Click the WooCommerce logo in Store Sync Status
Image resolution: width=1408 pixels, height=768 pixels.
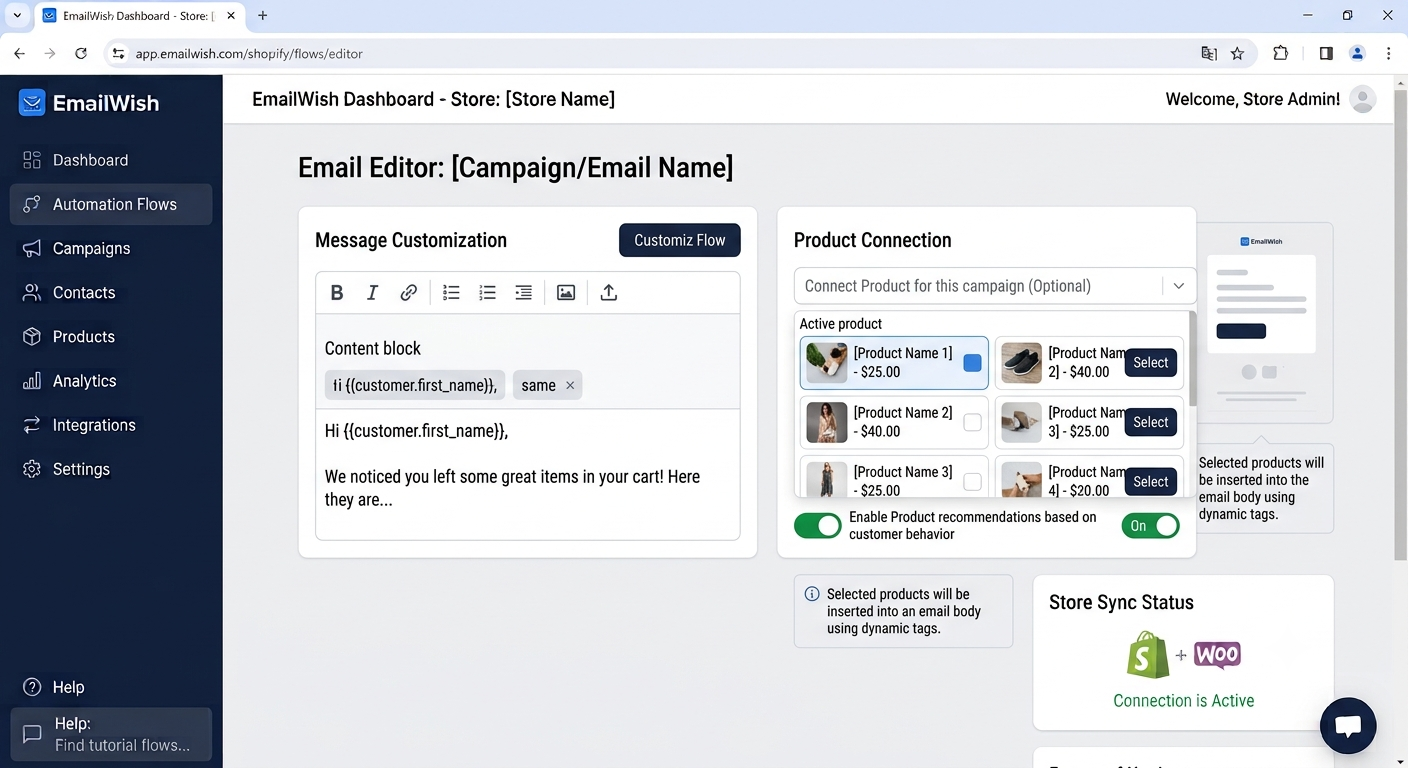tap(1217, 655)
